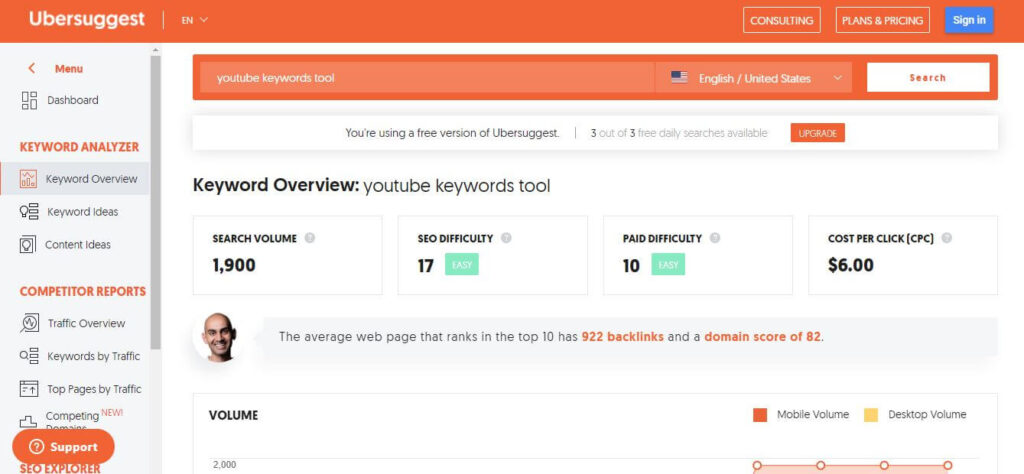
Task: Click the Upgrade button
Action: (818, 133)
